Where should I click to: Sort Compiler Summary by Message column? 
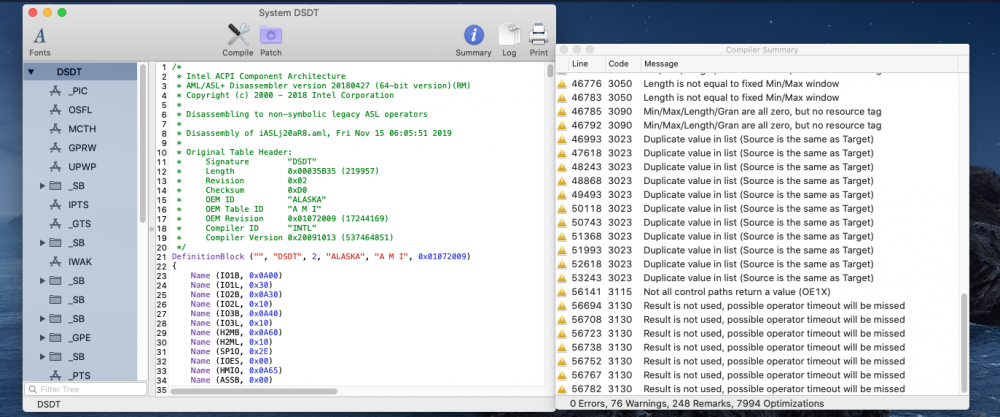click(x=799, y=64)
